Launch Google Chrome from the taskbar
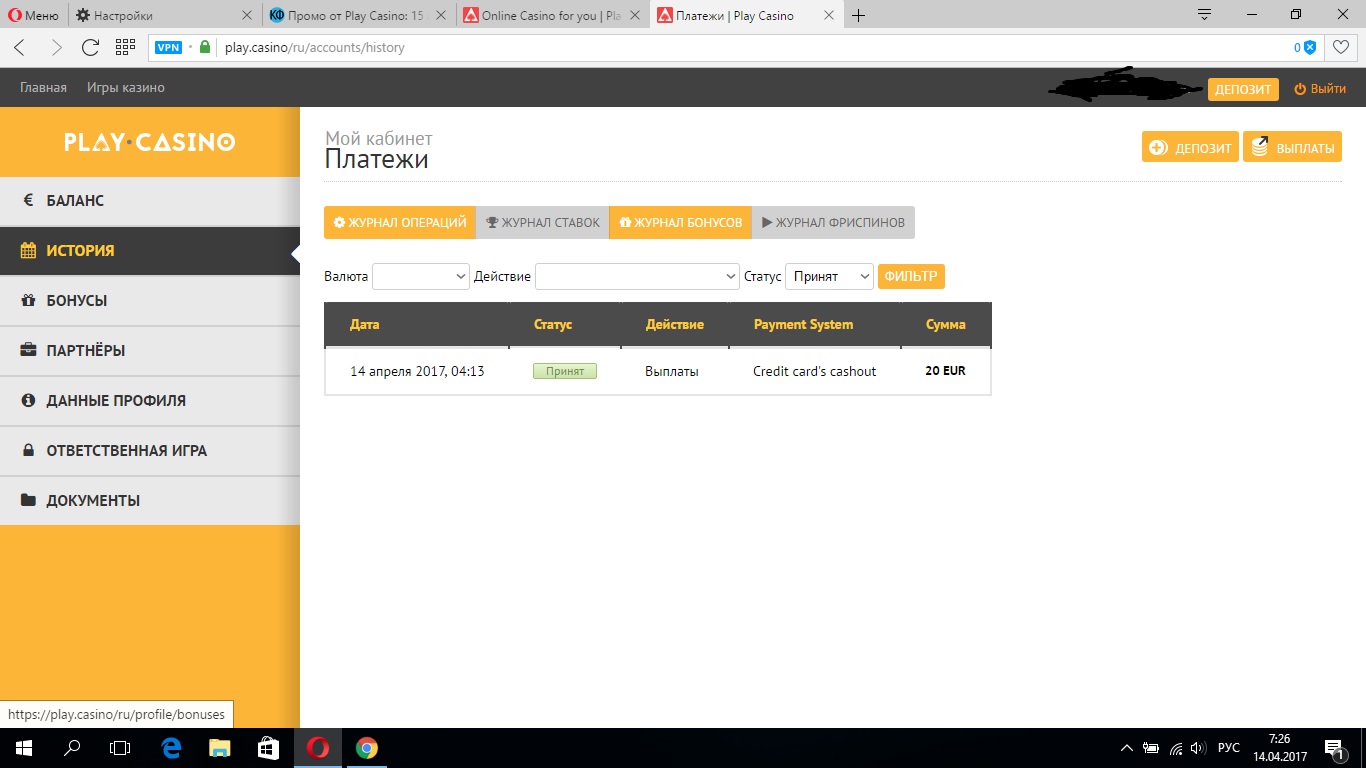 (x=367, y=748)
